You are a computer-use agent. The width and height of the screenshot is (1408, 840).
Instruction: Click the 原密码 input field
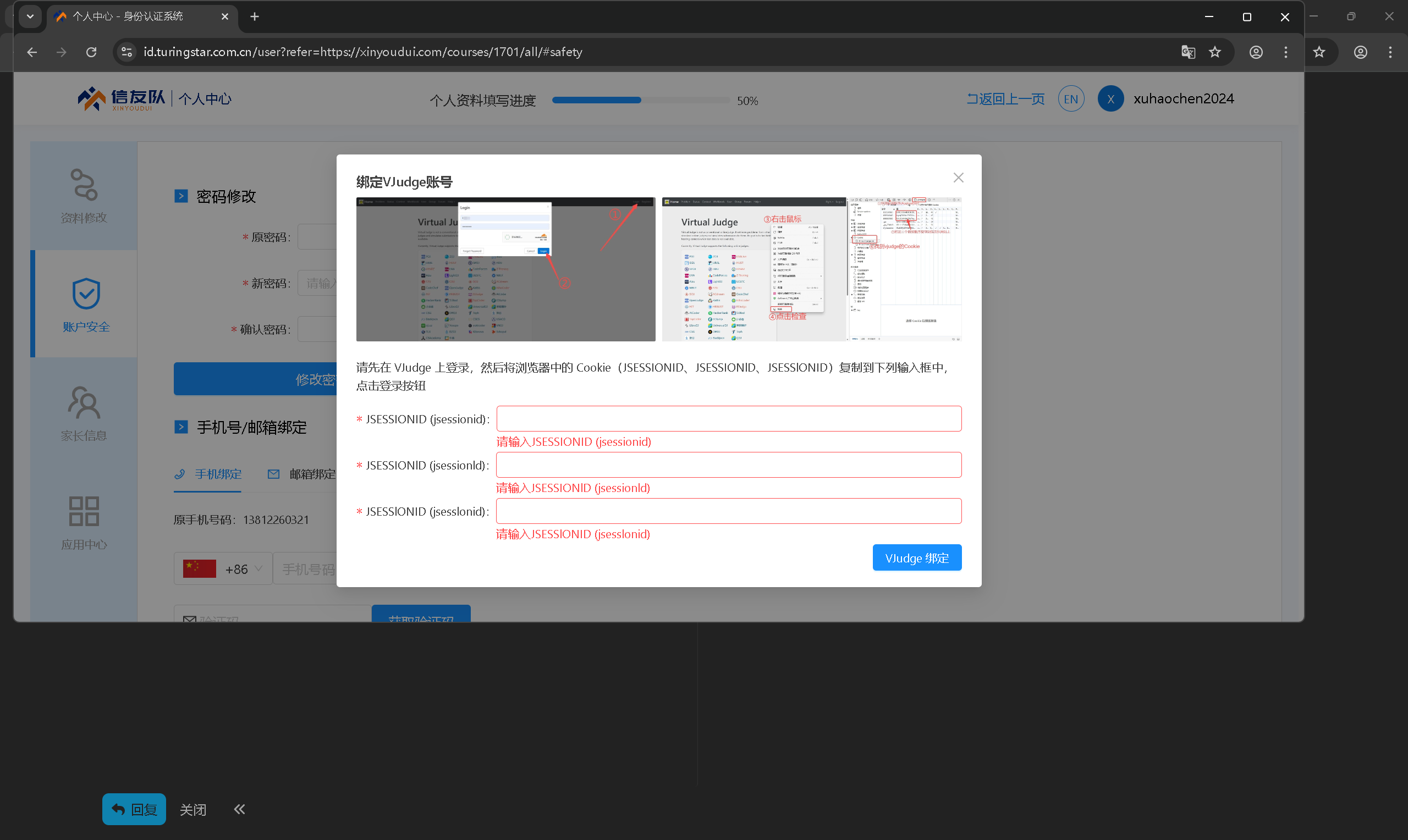pyautogui.click(x=317, y=237)
